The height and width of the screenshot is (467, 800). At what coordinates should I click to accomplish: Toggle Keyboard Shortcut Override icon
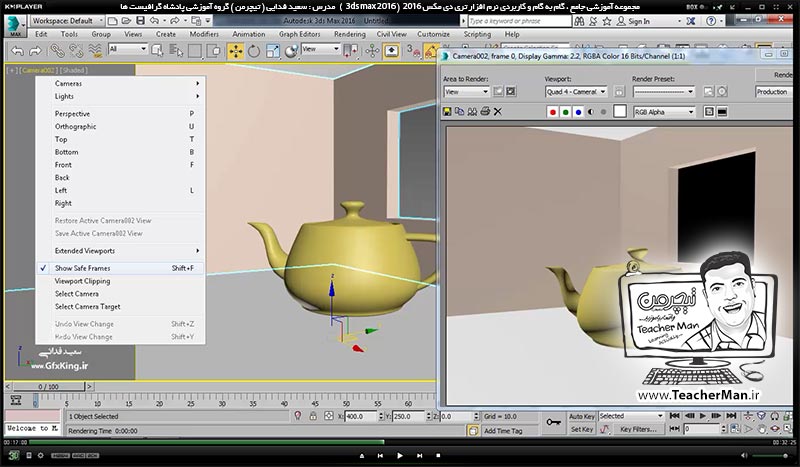391,51
